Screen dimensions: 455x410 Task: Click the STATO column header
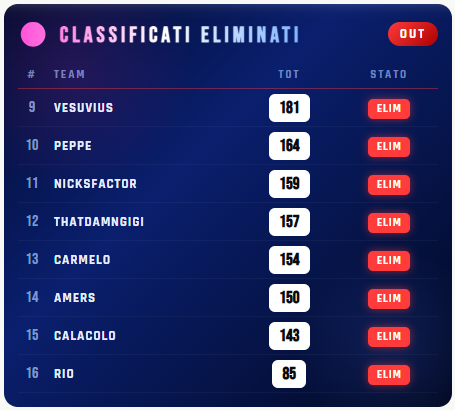[x=389, y=74]
